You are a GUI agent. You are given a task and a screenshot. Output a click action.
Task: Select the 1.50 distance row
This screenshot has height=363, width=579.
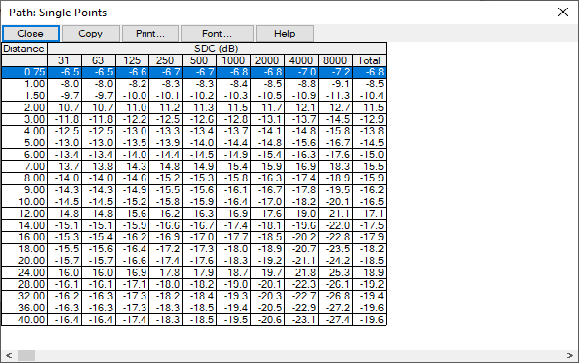click(194, 96)
